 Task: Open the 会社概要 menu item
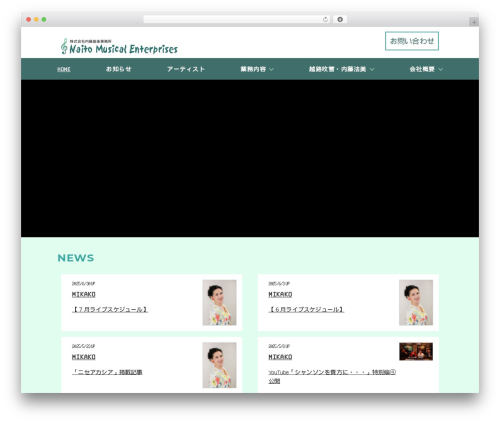coord(422,69)
